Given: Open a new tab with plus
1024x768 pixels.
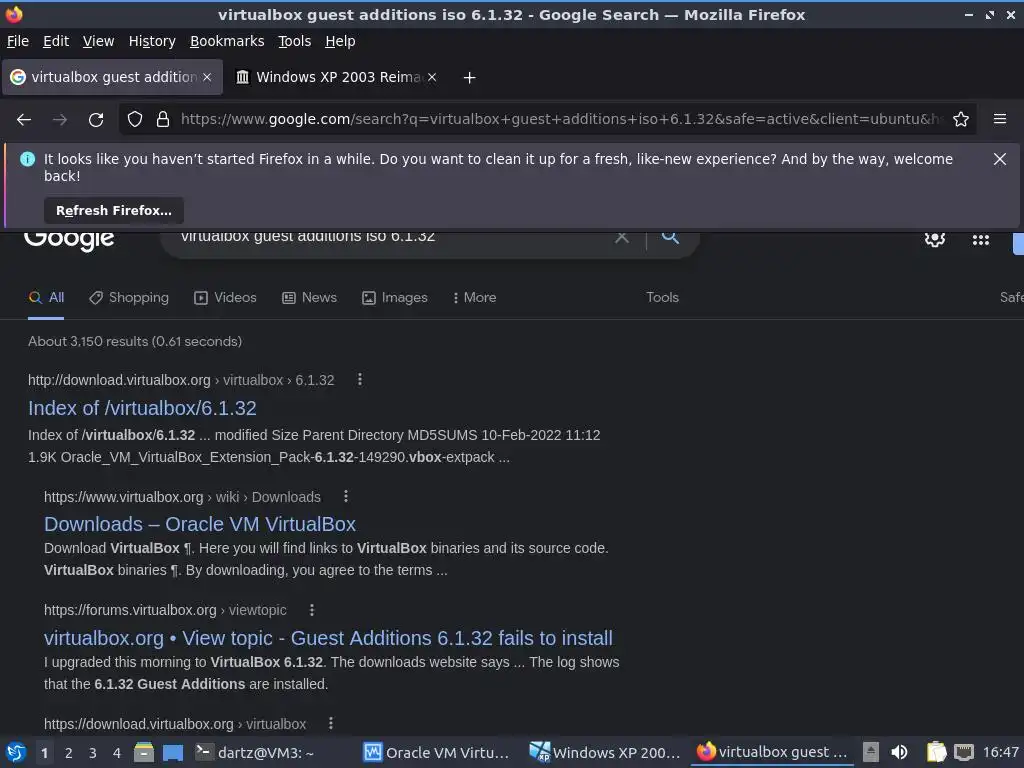Looking at the screenshot, I should pos(469,78).
